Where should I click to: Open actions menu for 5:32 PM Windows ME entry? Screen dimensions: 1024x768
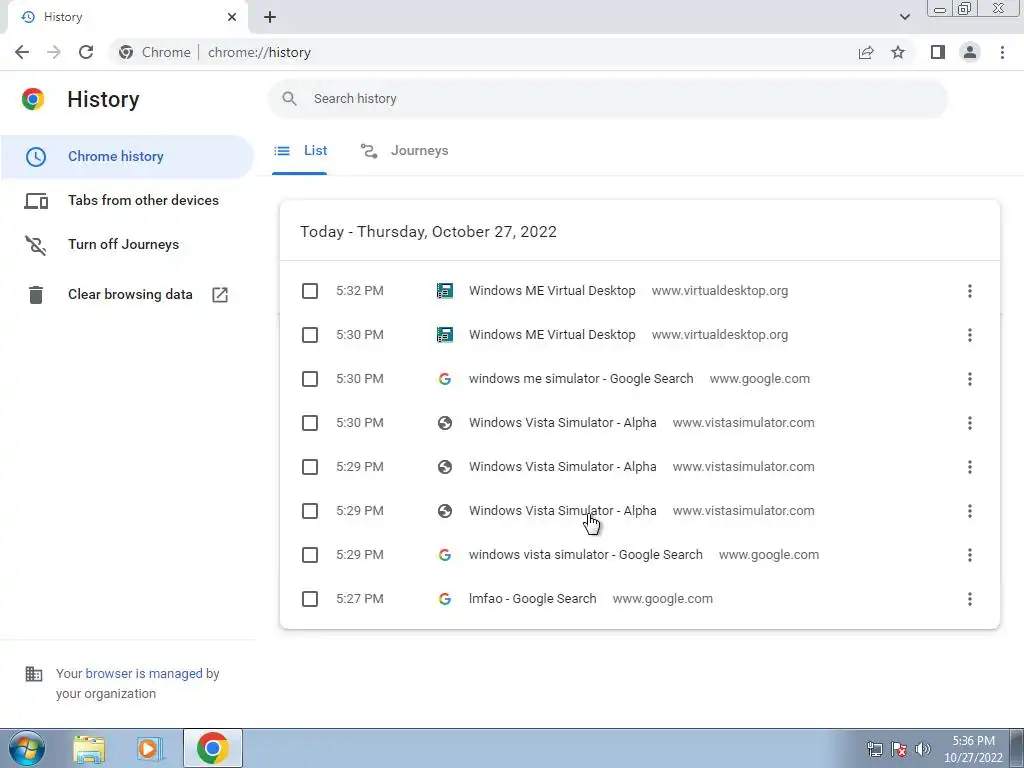click(970, 291)
